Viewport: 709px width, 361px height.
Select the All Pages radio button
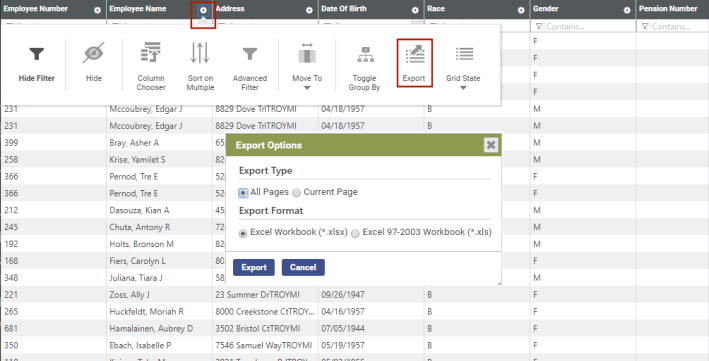click(243, 193)
